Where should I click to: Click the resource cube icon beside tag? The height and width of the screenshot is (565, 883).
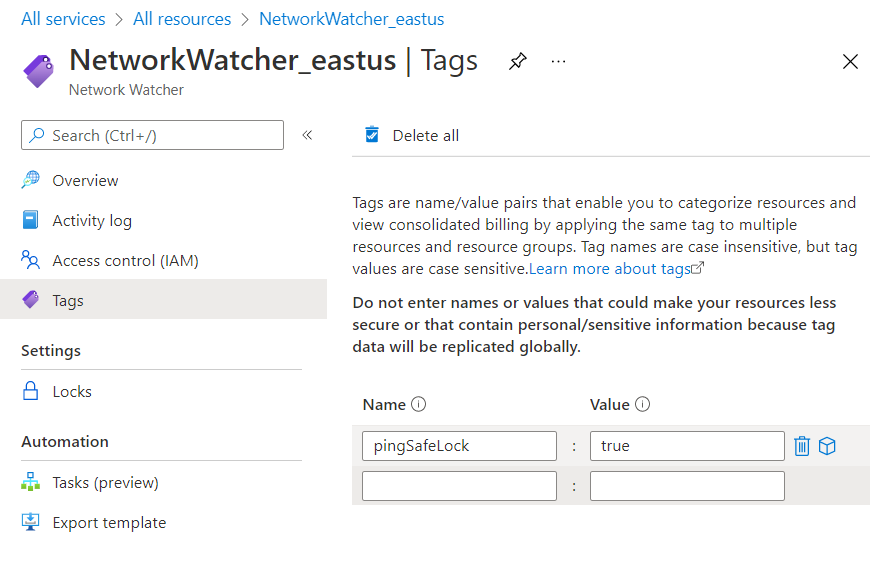click(x=827, y=446)
